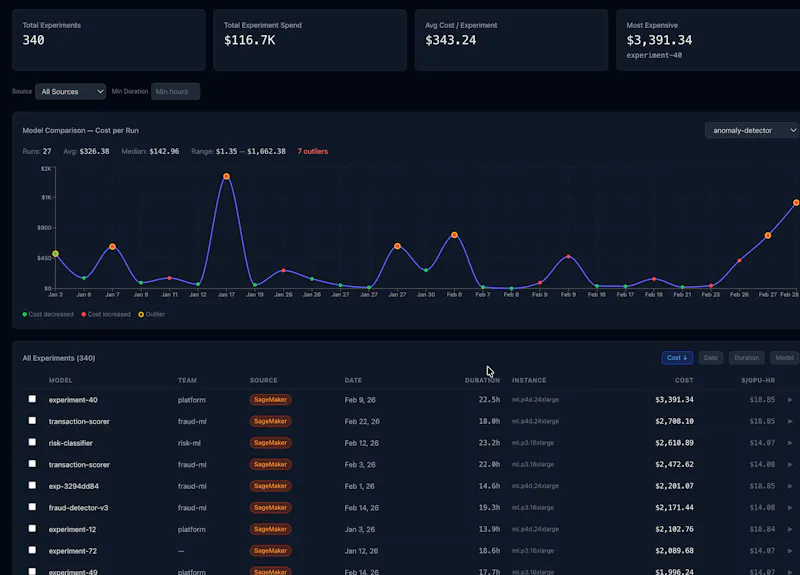800x575 pixels.
Task: Click the DATE column header
Action: tap(353, 380)
